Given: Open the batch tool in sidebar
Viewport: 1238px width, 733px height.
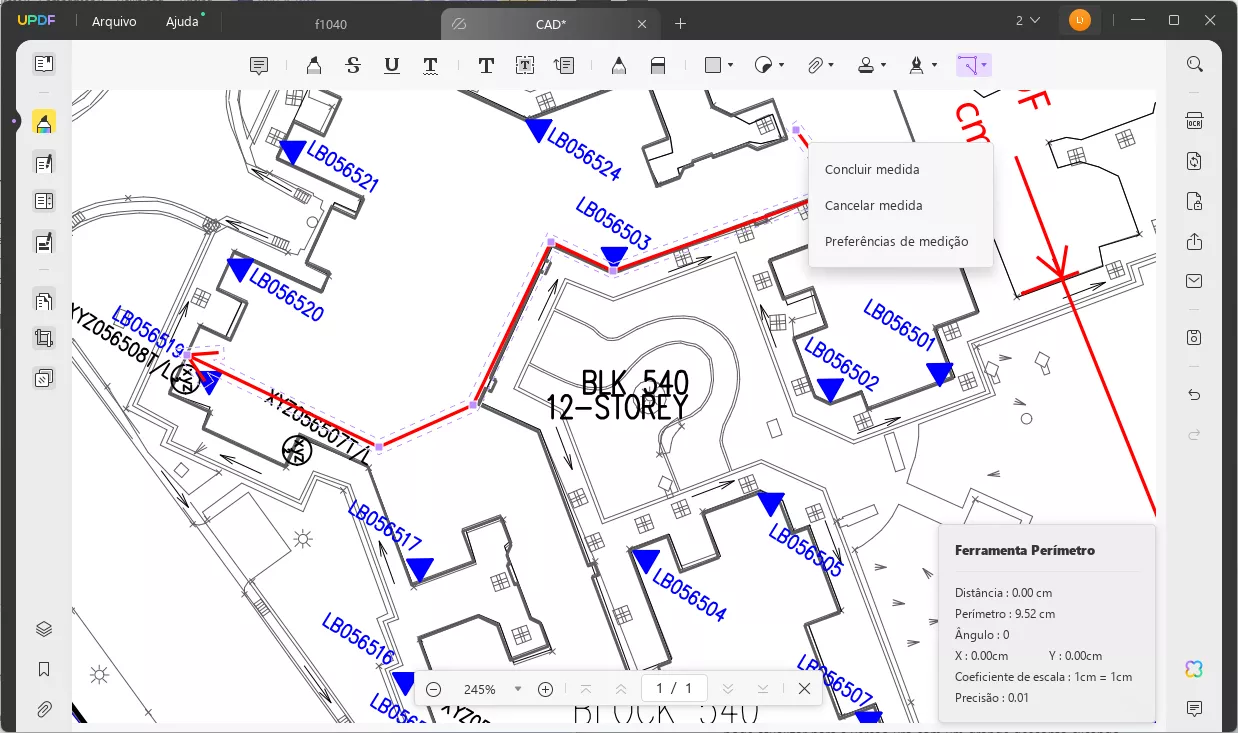Looking at the screenshot, I should tap(43, 379).
